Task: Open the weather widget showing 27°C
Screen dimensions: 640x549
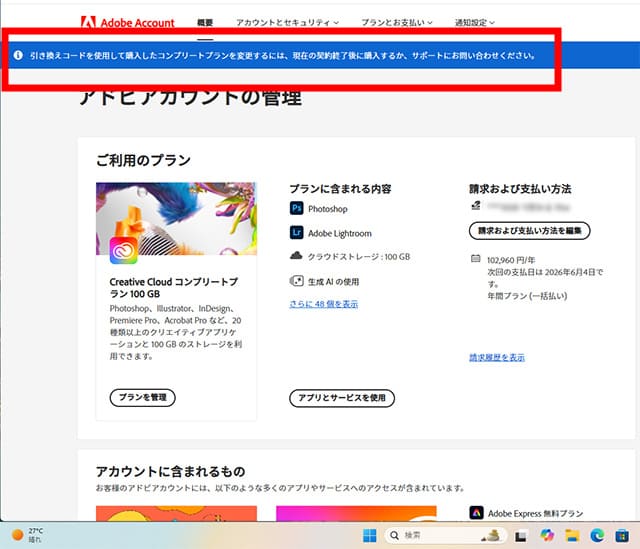Action: tap(27, 535)
